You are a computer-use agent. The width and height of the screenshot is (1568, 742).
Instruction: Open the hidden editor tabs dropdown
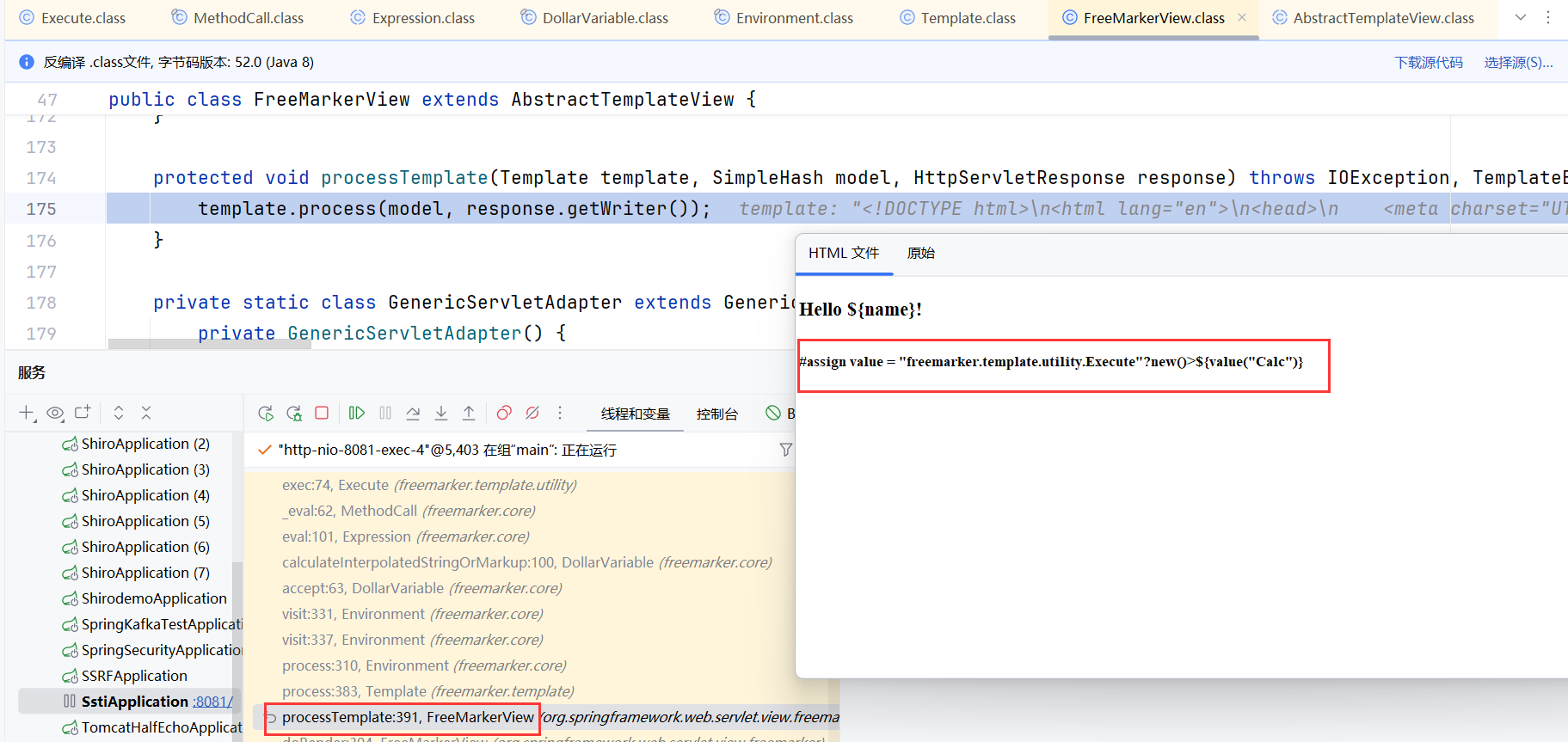coord(1521,18)
